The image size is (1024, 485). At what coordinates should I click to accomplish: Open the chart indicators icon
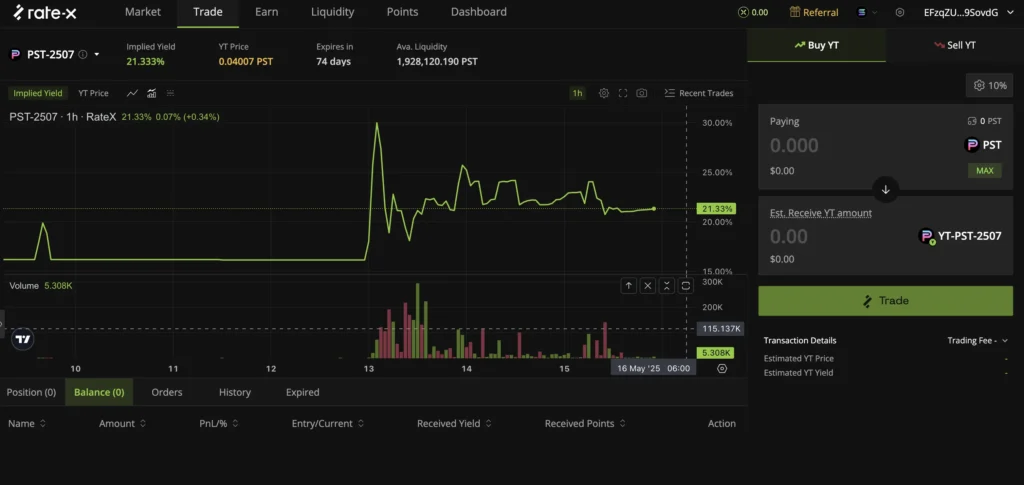tap(152, 93)
